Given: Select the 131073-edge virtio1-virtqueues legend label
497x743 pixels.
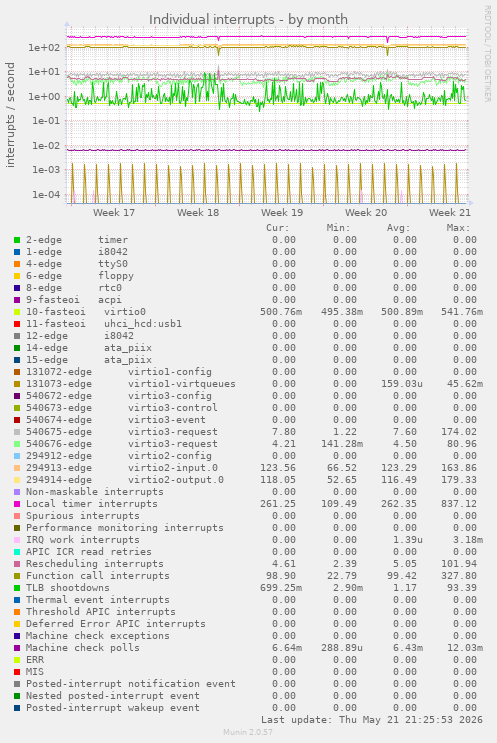Looking at the screenshot, I should click(131, 384).
